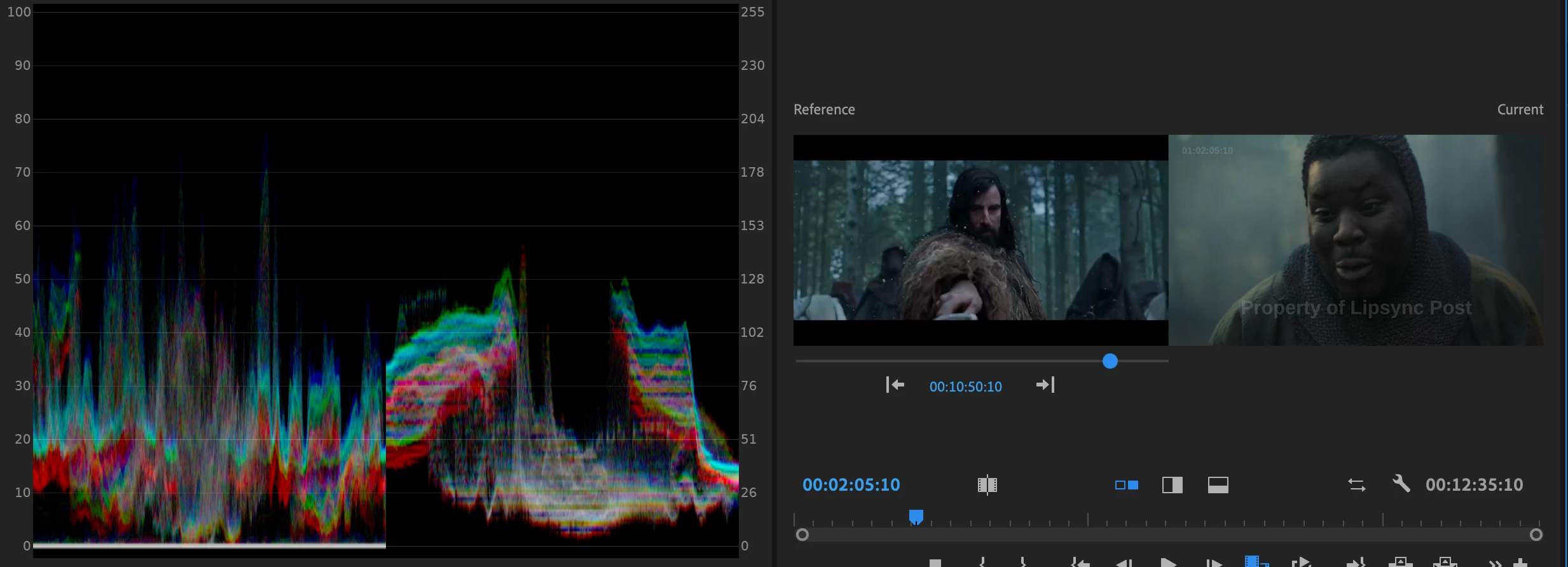Step back one frame
Viewport: 1568px width, 567px height.
pyautogui.click(x=1124, y=563)
